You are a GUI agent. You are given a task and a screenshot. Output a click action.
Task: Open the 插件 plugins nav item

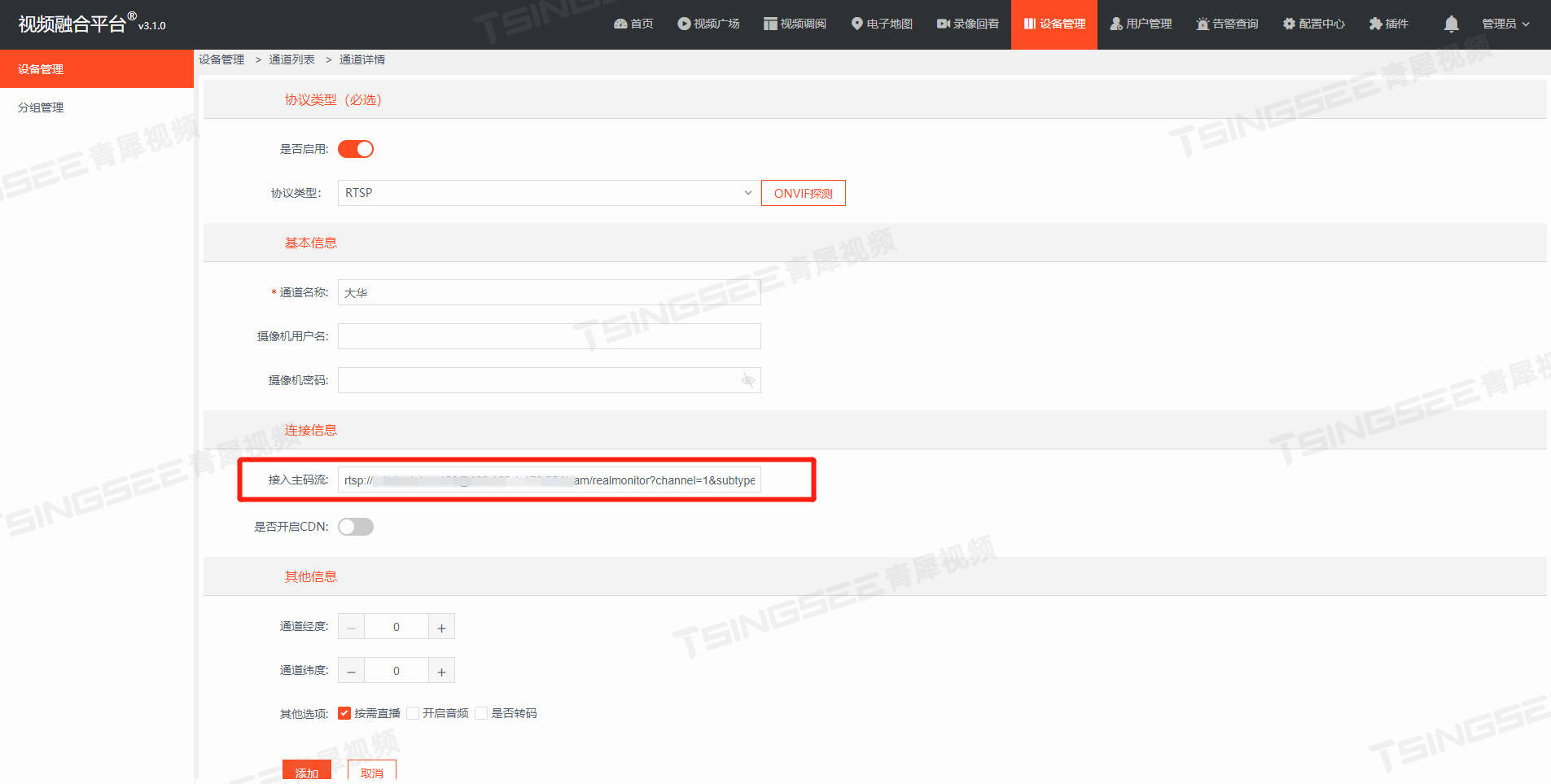(1389, 24)
